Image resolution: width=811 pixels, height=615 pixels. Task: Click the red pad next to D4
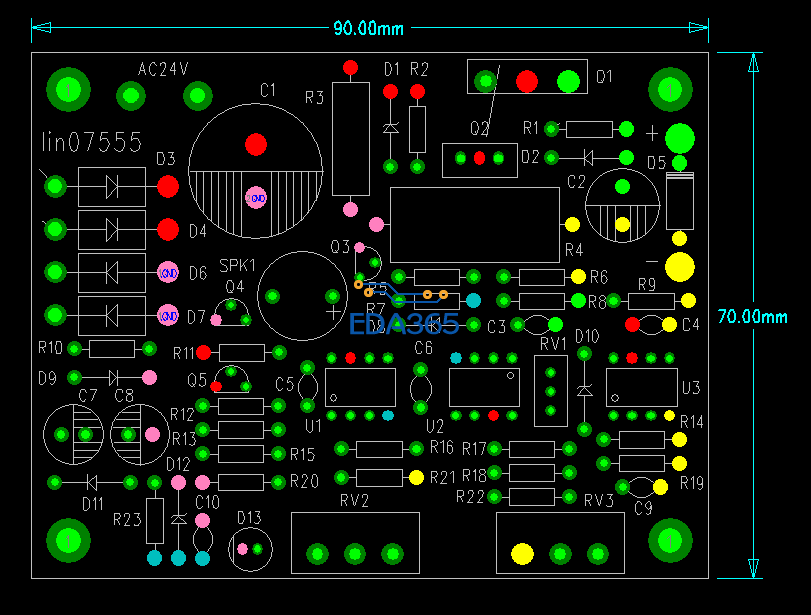pyautogui.click(x=168, y=230)
